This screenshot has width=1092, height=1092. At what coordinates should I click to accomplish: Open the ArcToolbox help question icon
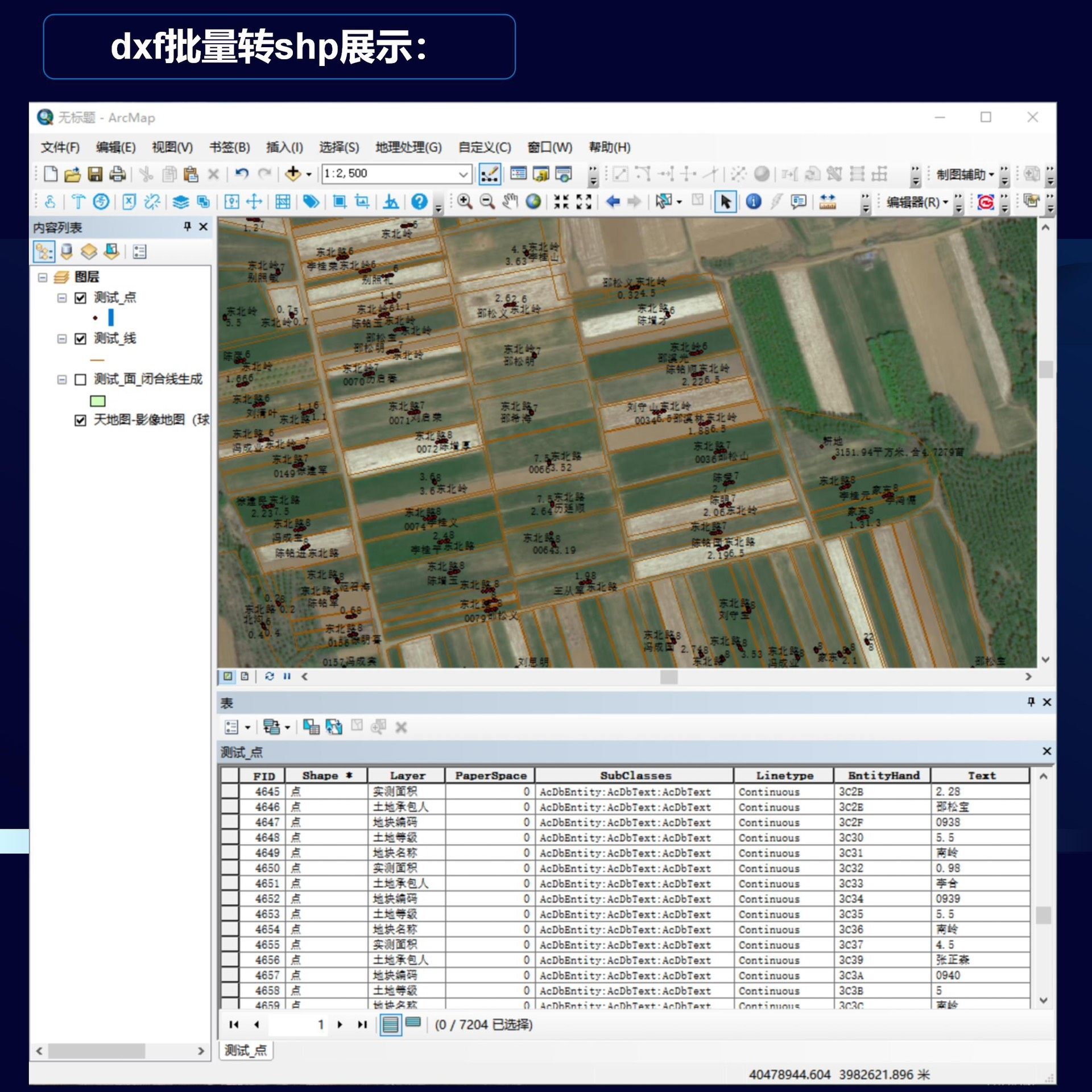point(419,201)
